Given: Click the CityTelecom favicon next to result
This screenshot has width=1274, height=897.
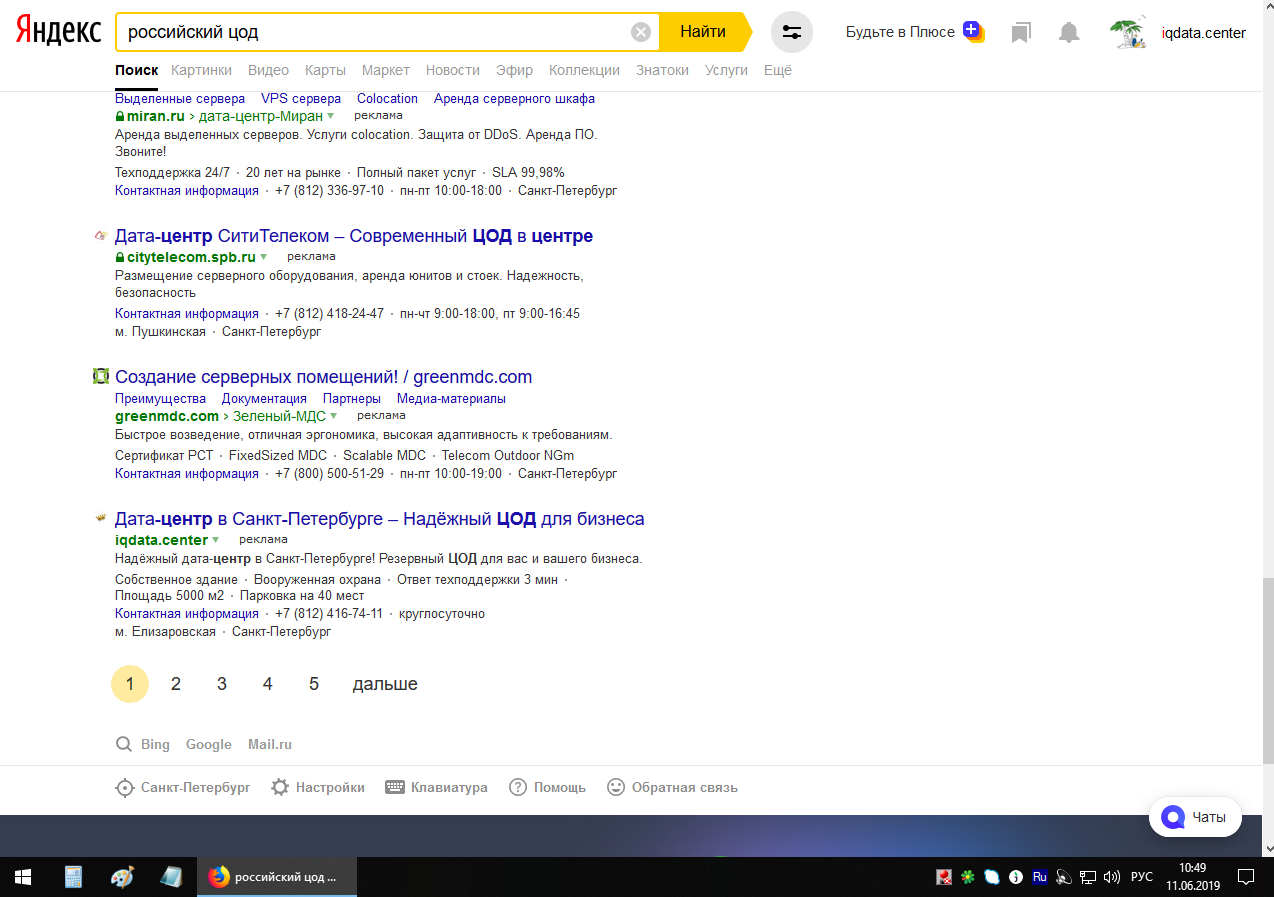Looking at the screenshot, I should tap(100, 236).
